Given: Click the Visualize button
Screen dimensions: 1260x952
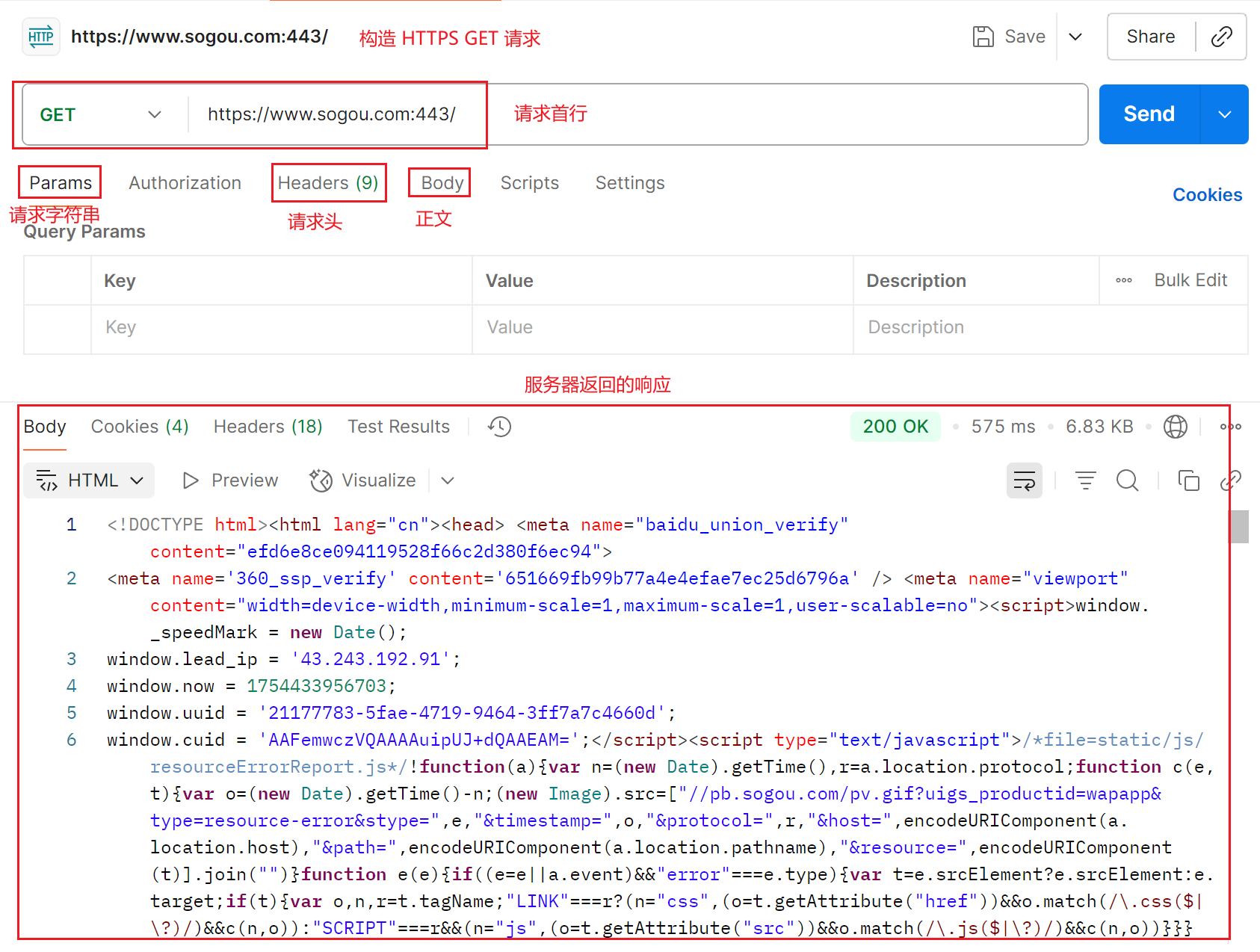Looking at the screenshot, I should 363,480.
